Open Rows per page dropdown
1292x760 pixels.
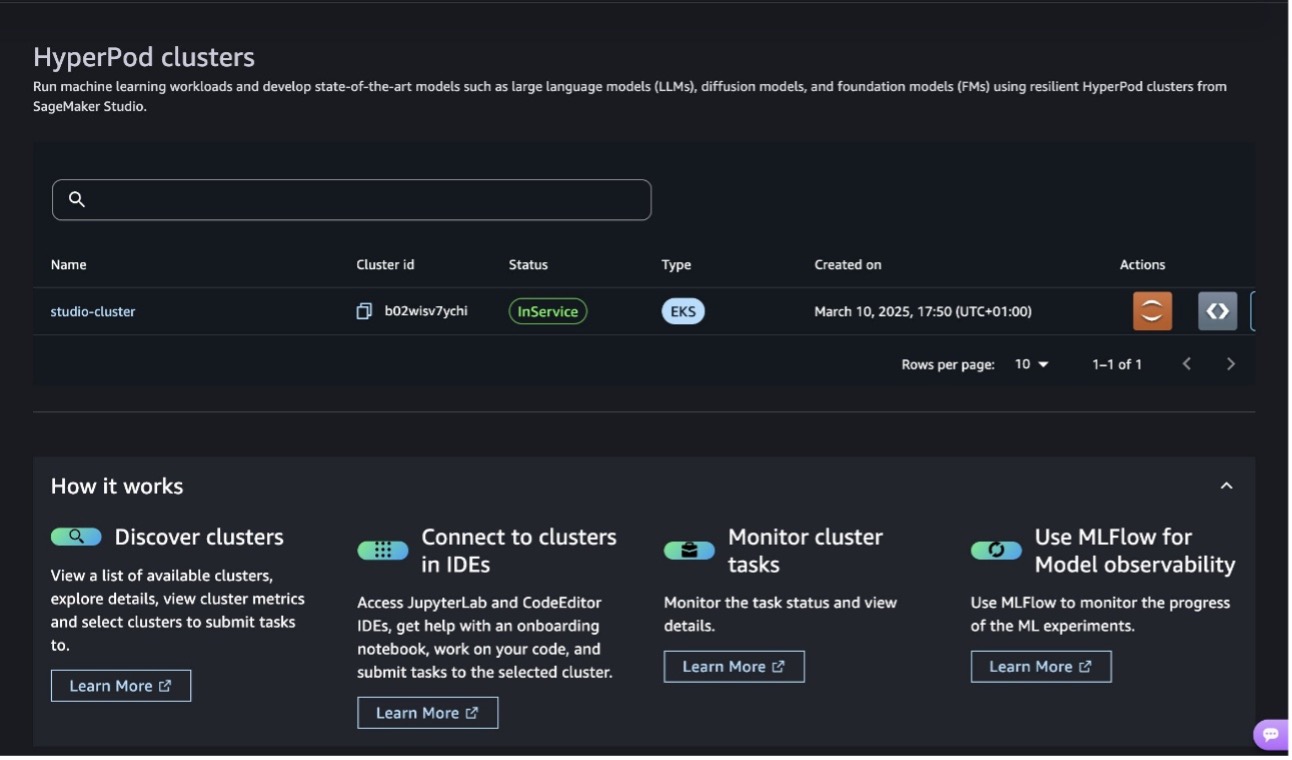[1032, 364]
